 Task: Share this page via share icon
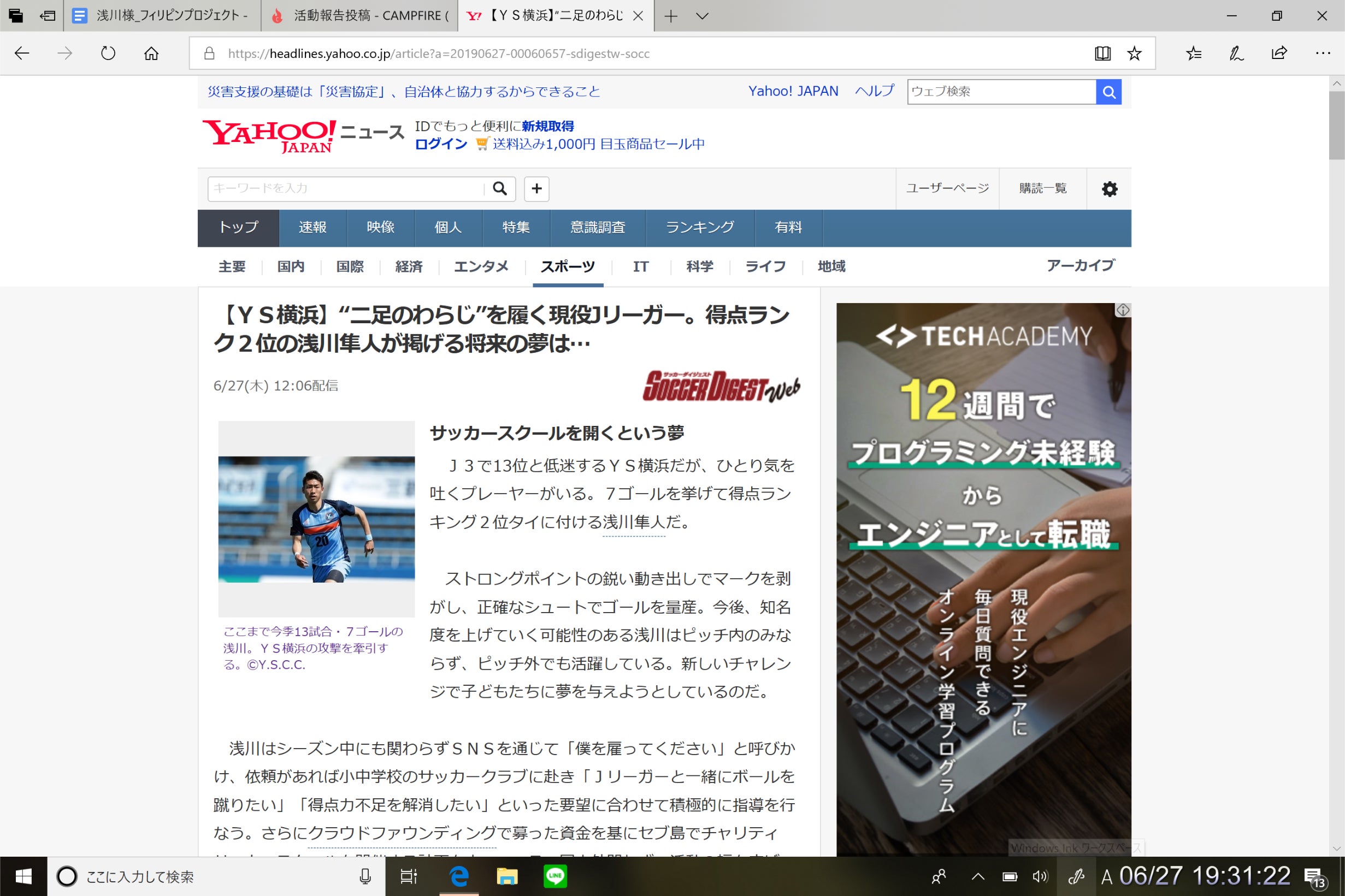(1279, 54)
